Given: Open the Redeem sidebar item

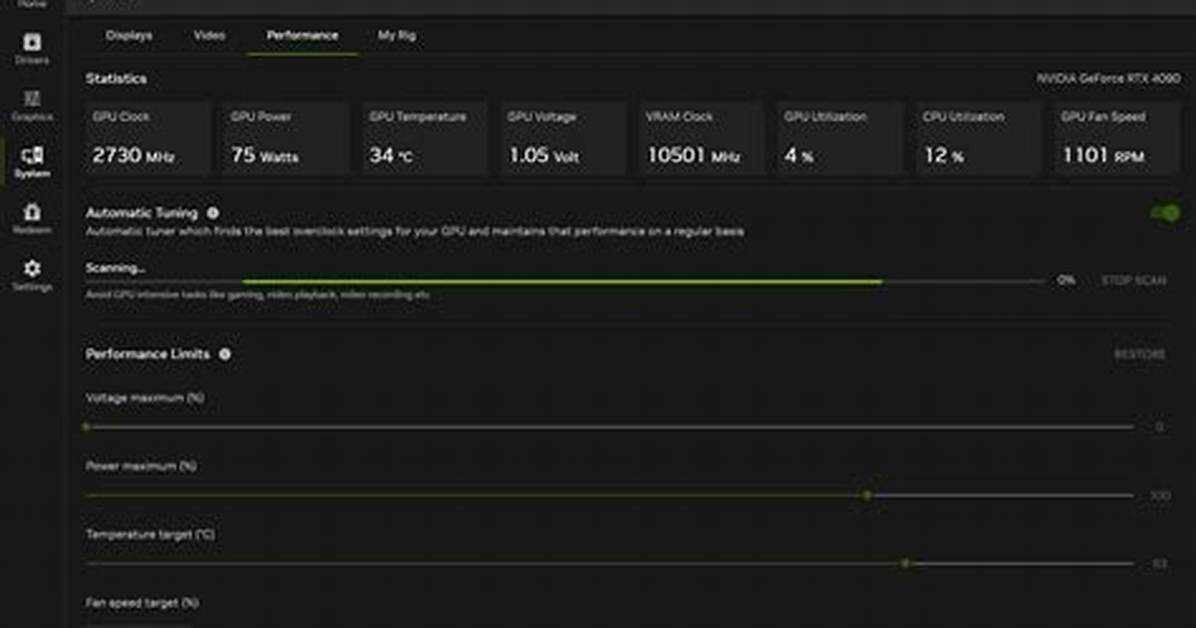Looking at the screenshot, I should (32, 218).
